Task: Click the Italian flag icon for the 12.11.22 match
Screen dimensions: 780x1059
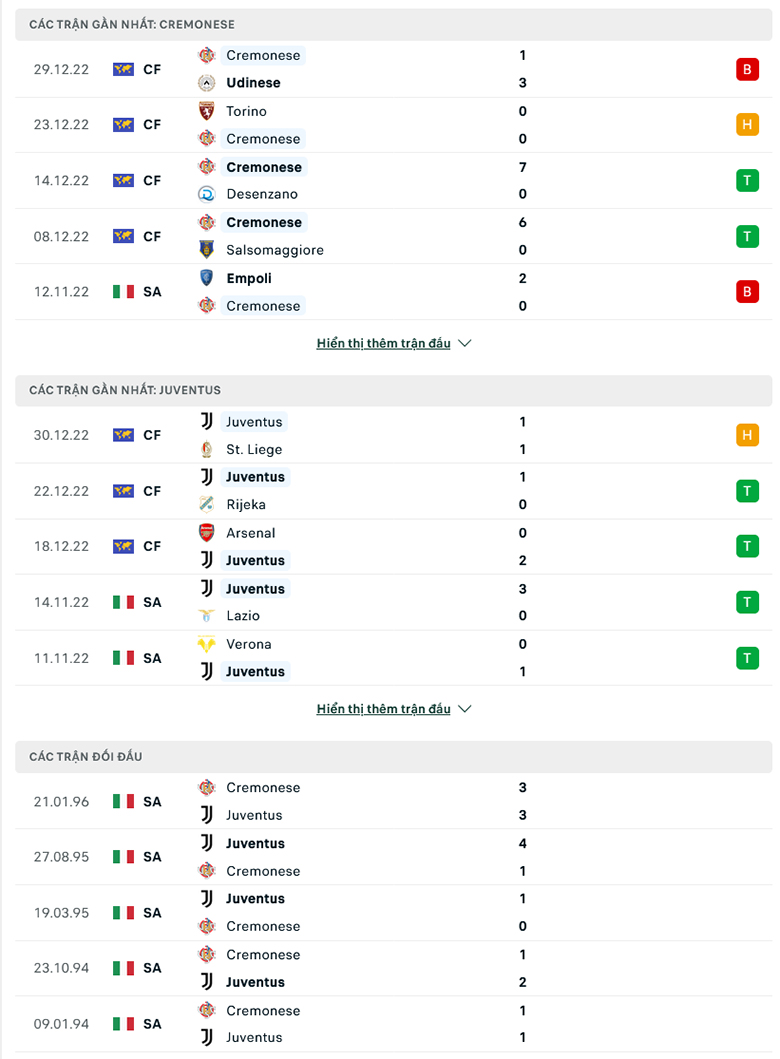Action: click(124, 291)
